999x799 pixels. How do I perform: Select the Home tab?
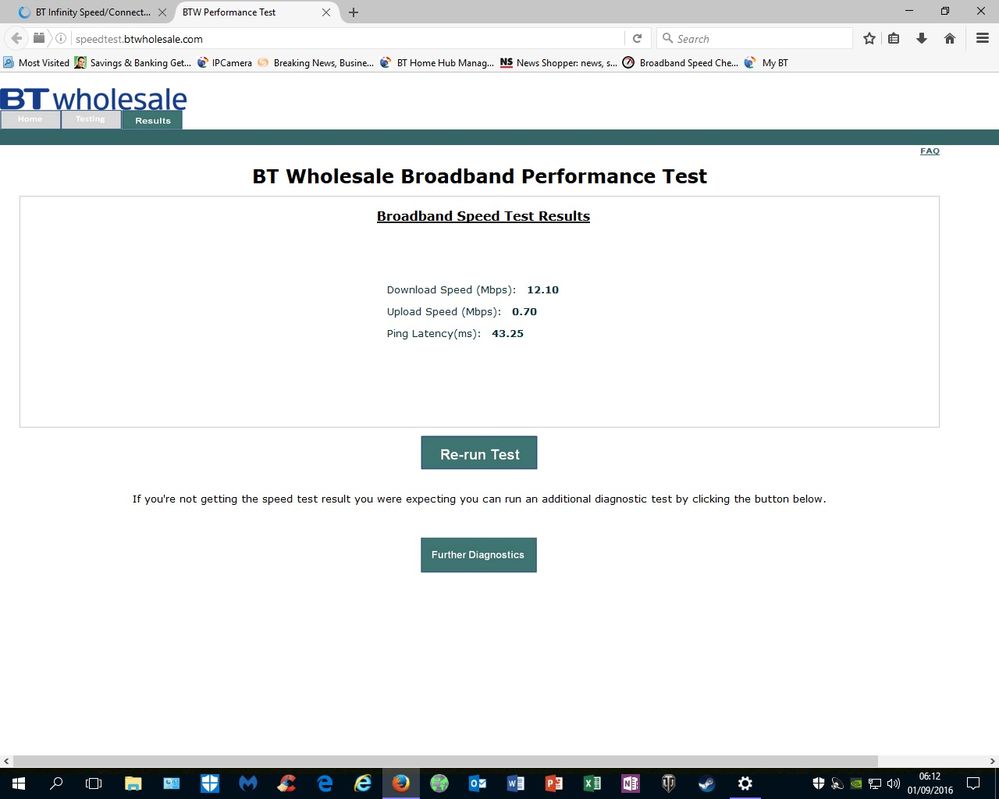coord(30,120)
